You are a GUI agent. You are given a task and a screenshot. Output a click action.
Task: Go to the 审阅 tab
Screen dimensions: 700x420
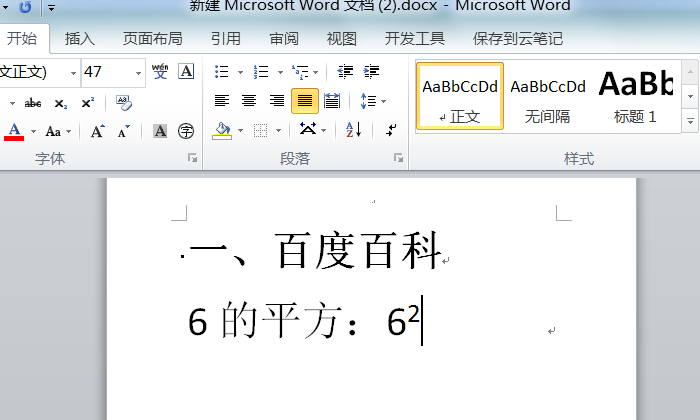pyautogui.click(x=284, y=39)
